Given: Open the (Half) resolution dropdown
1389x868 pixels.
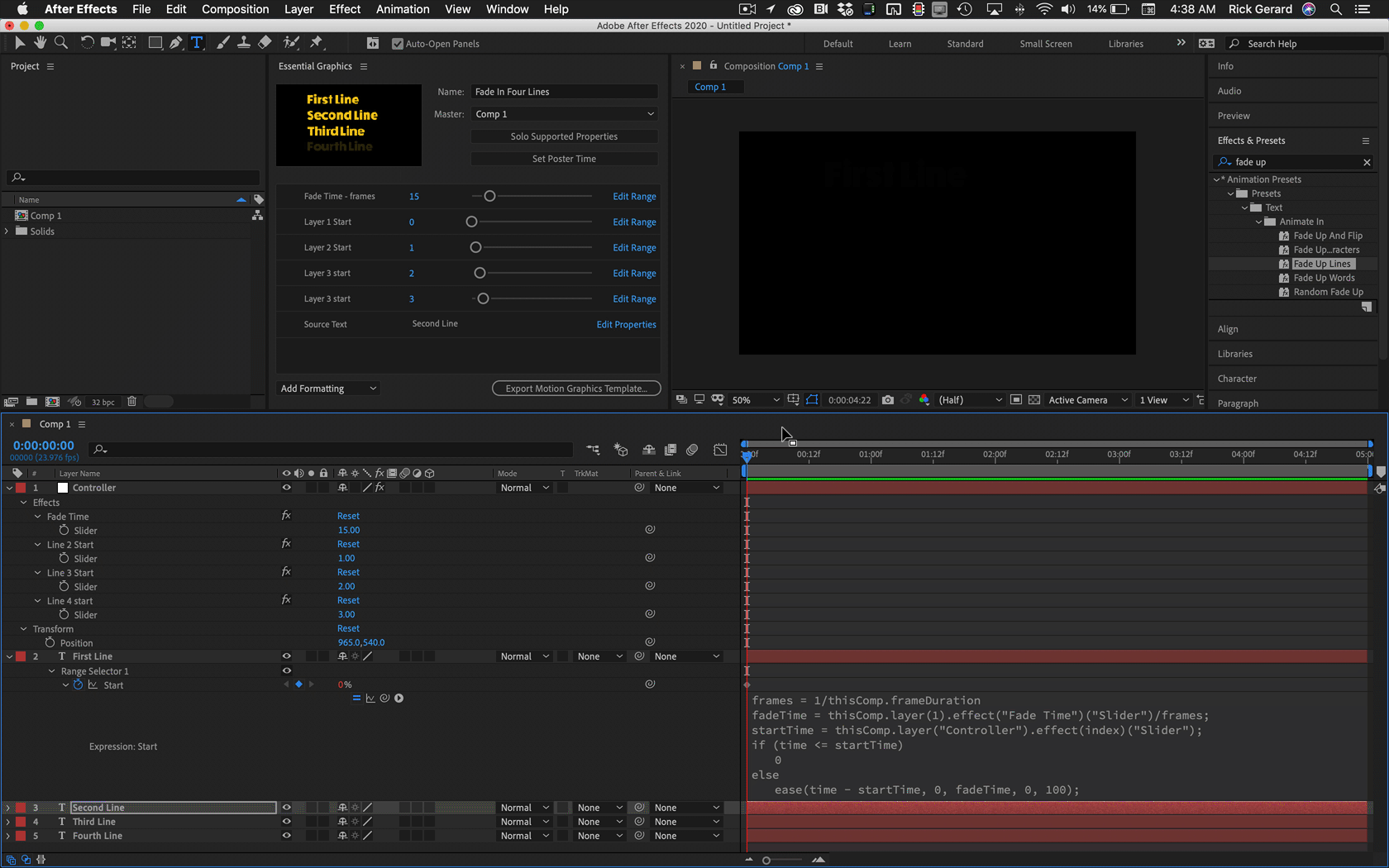Looking at the screenshot, I should [969, 400].
